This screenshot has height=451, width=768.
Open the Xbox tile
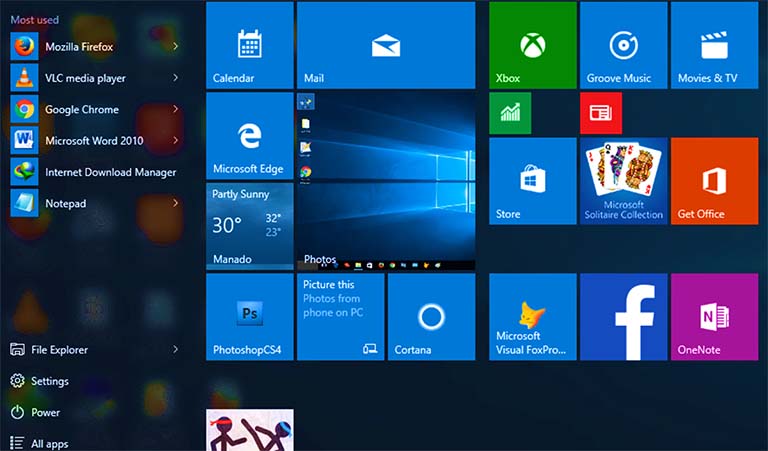tap(533, 45)
